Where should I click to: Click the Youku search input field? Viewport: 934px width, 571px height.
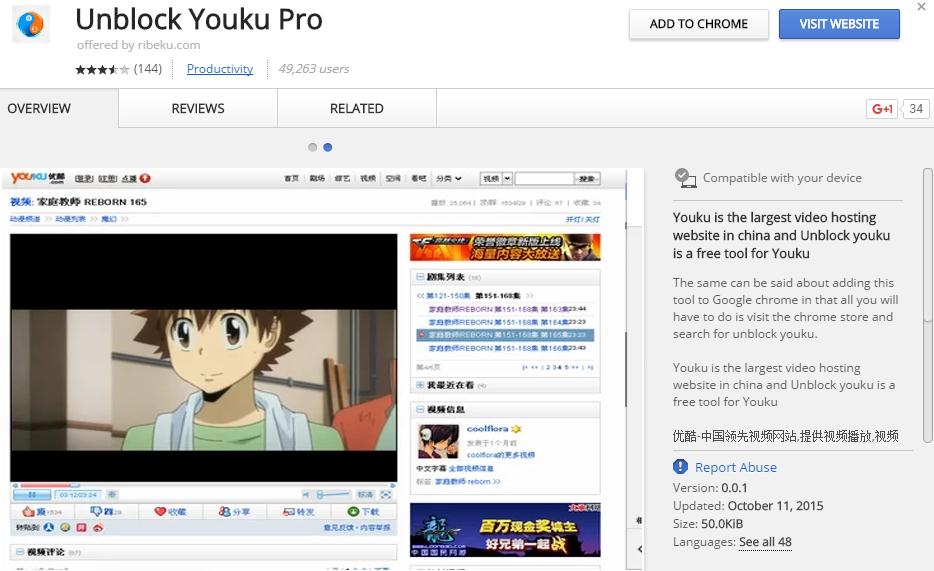tap(544, 179)
